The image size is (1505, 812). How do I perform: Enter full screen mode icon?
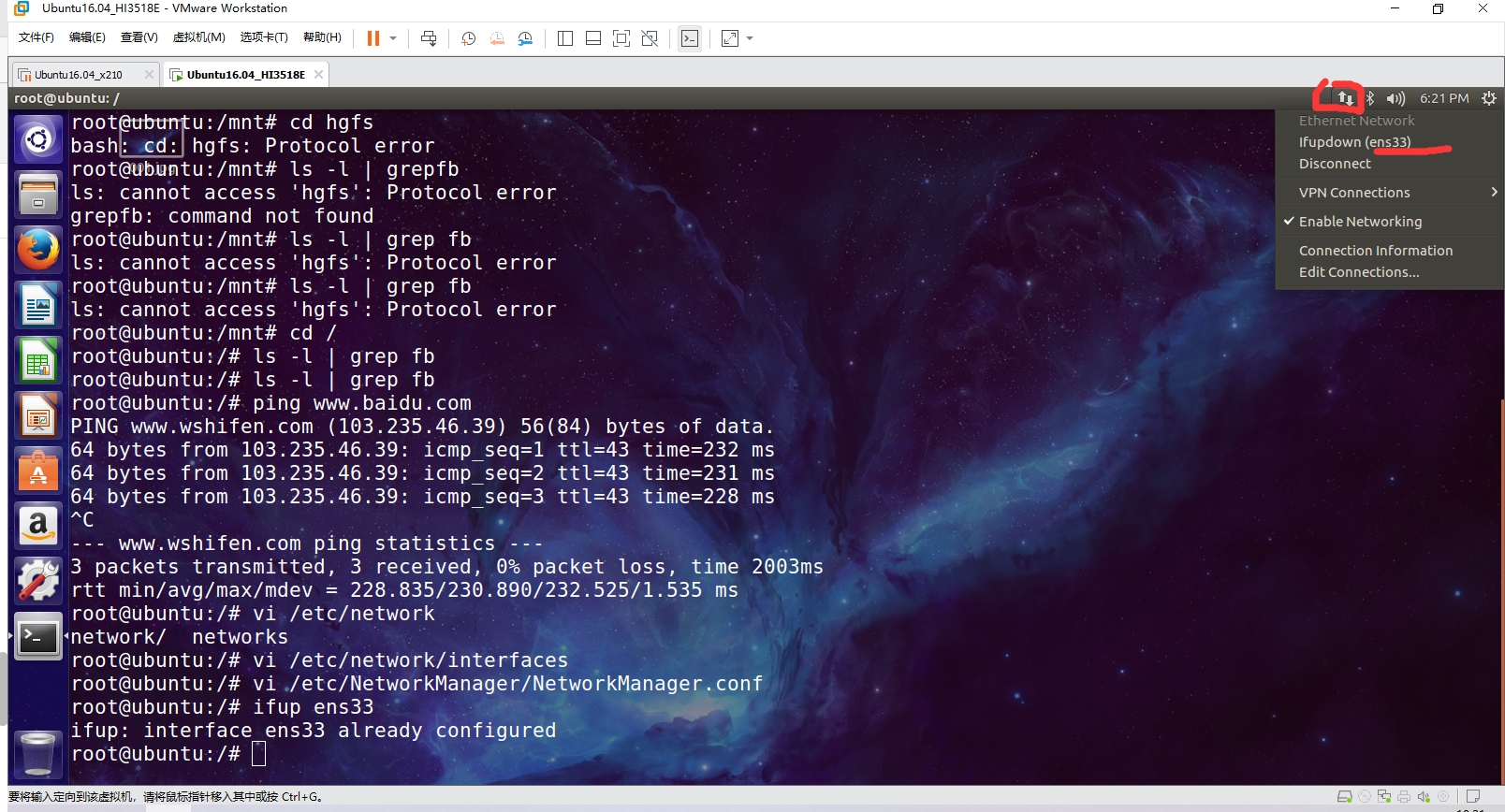[621, 38]
